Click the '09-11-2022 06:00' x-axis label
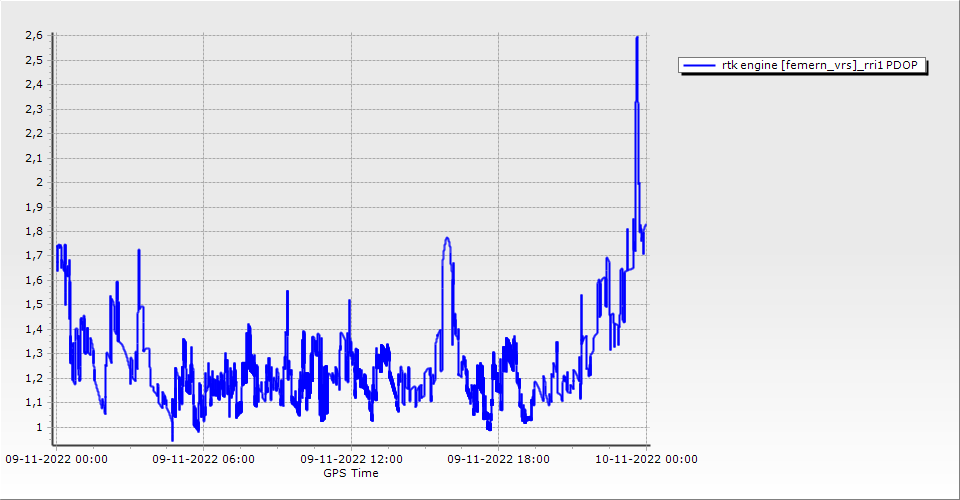 203,460
